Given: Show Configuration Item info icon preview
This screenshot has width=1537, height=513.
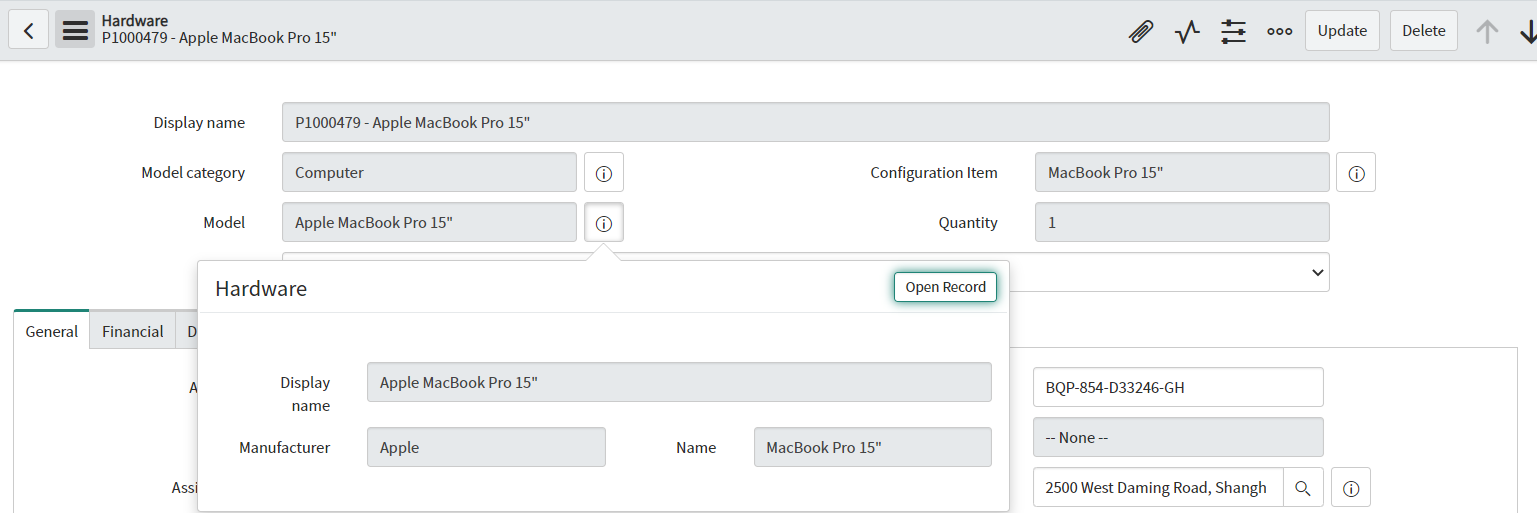Looking at the screenshot, I should pos(1356,173).
